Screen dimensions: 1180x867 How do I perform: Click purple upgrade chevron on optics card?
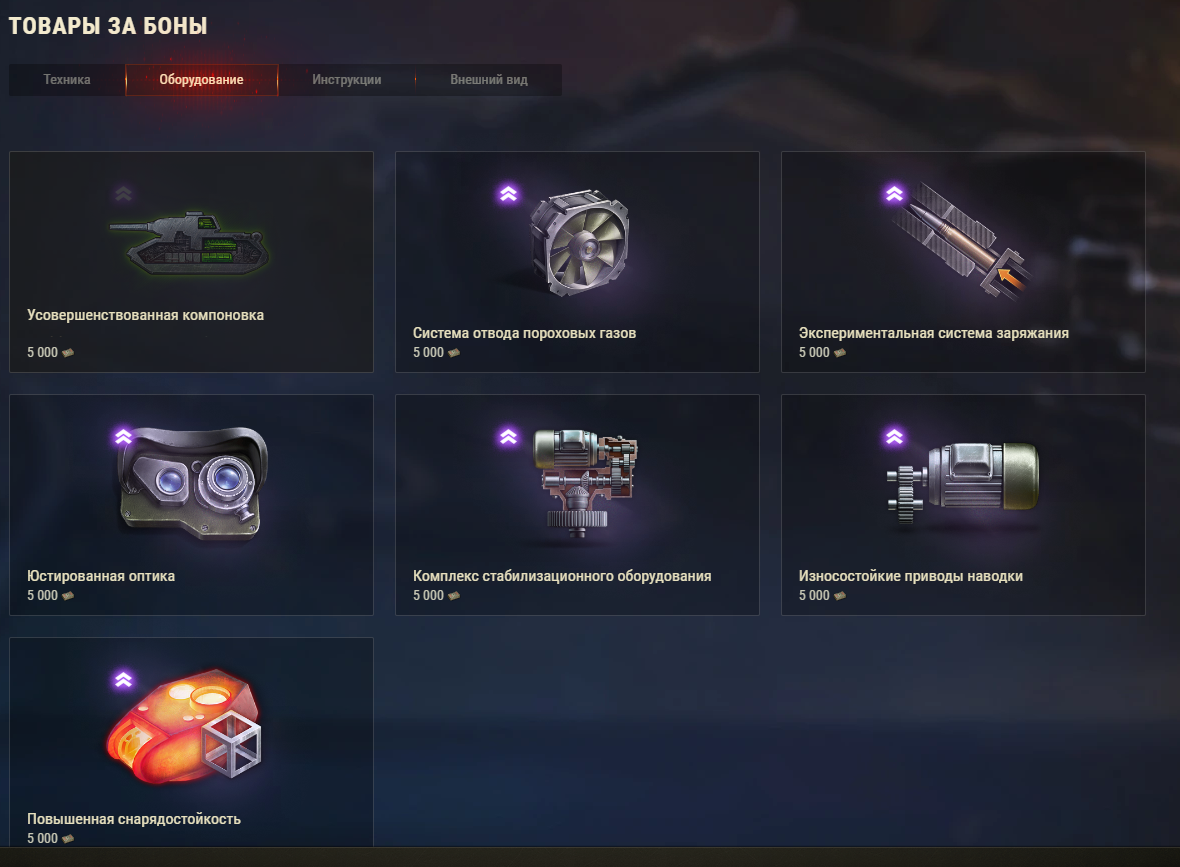pos(123,437)
